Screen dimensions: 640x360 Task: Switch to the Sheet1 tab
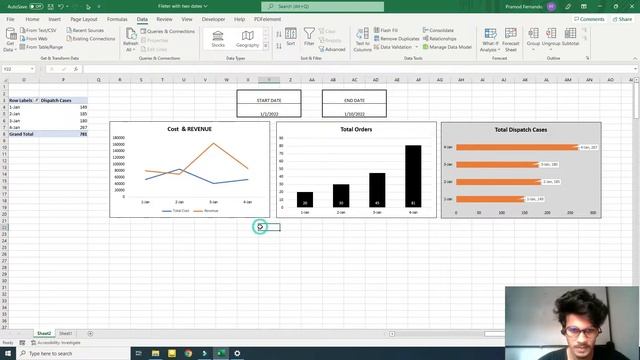pyautogui.click(x=66, y=333)
